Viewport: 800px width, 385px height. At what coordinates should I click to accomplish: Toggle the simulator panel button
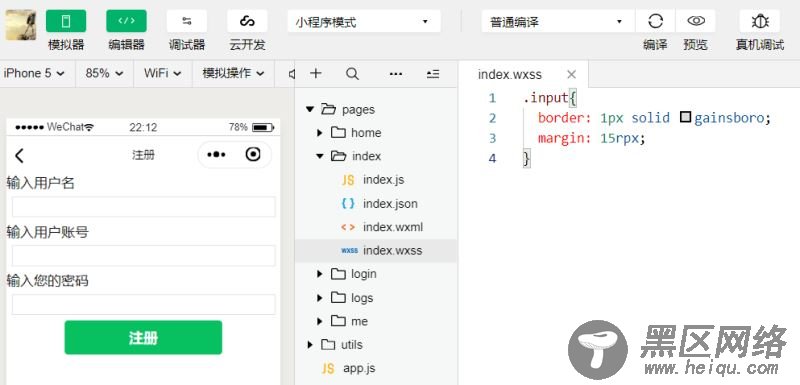66,21
